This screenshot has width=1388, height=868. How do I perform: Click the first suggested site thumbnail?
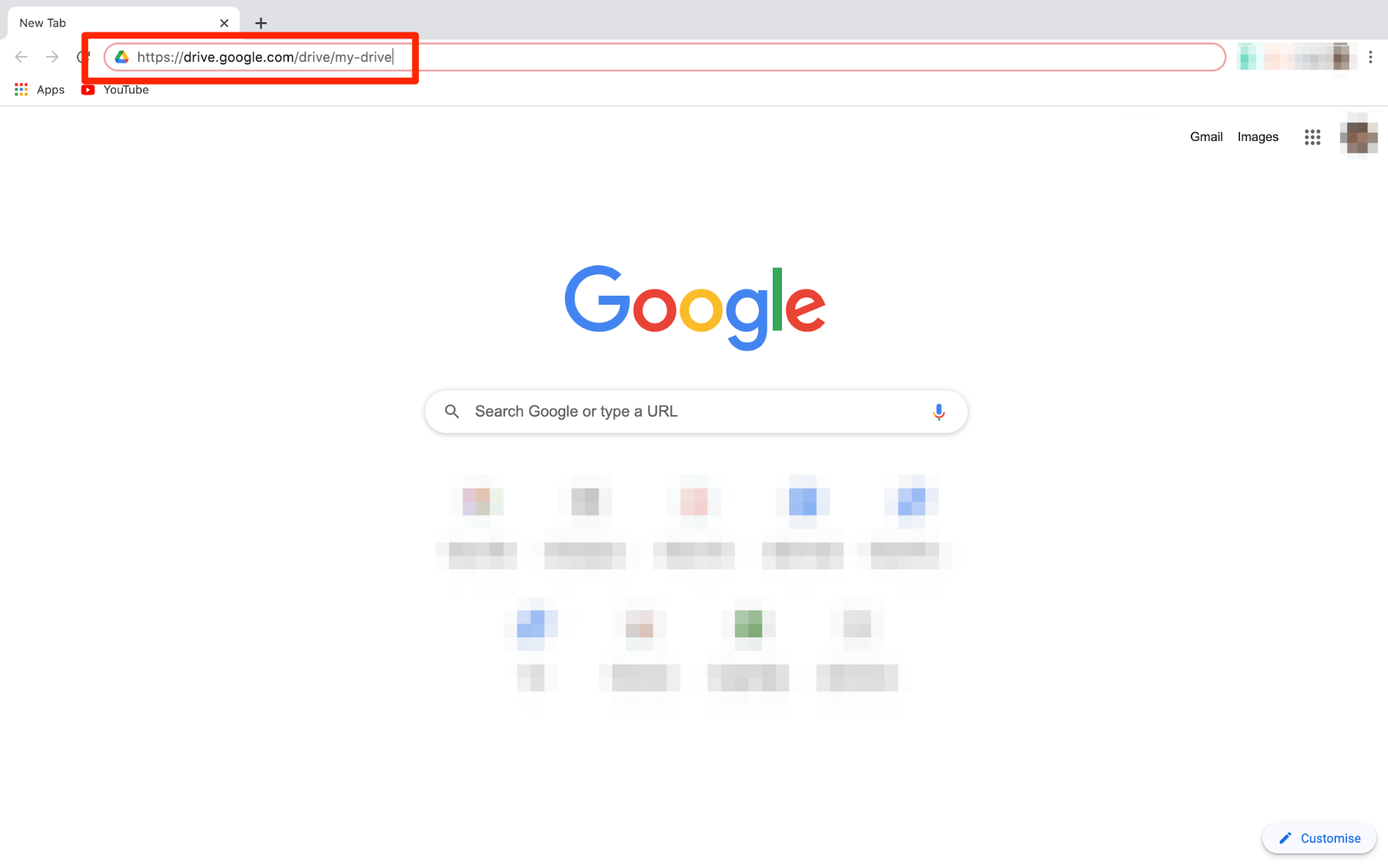click(480, 501)
